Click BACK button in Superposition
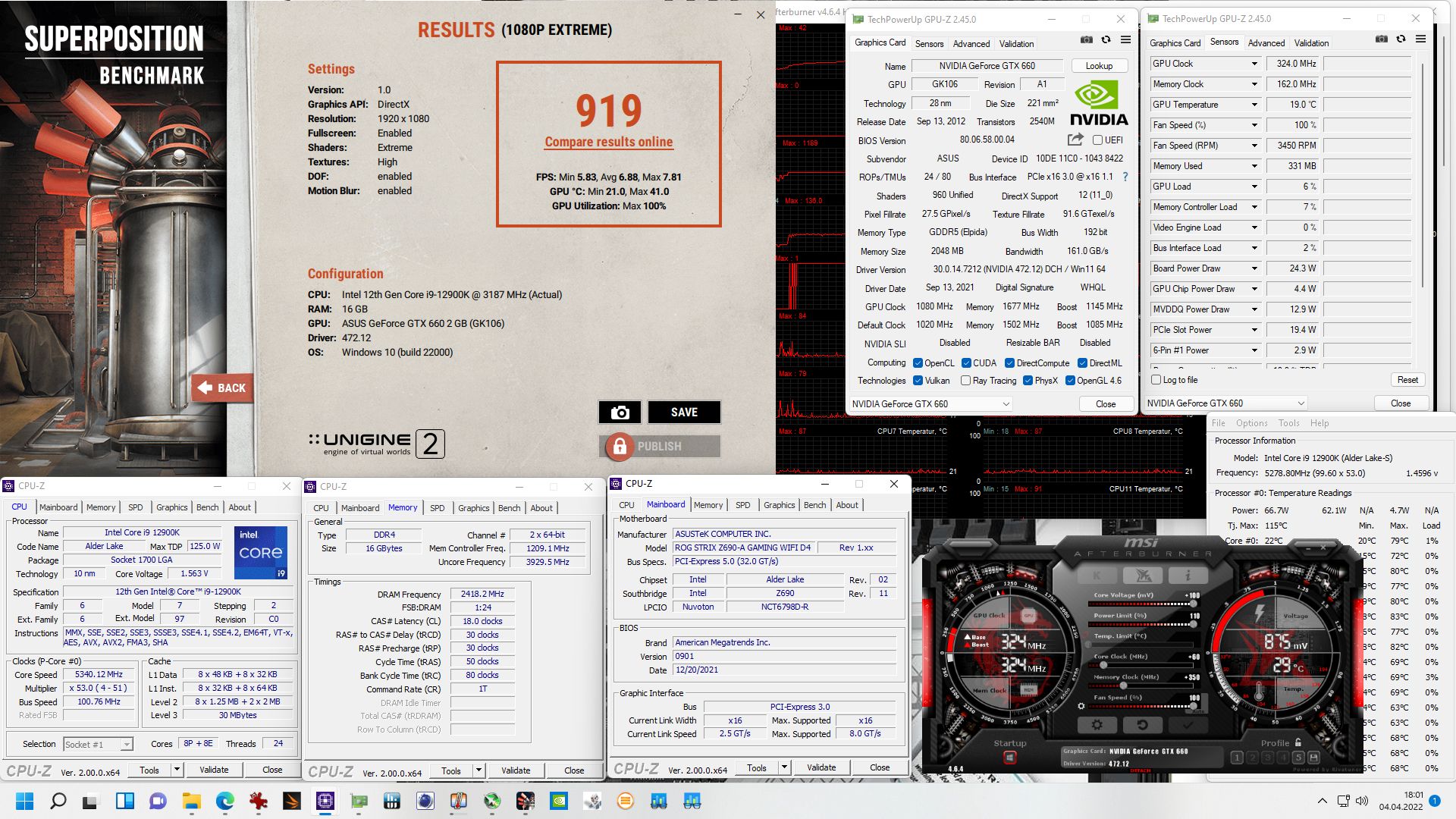 point(222,388)
